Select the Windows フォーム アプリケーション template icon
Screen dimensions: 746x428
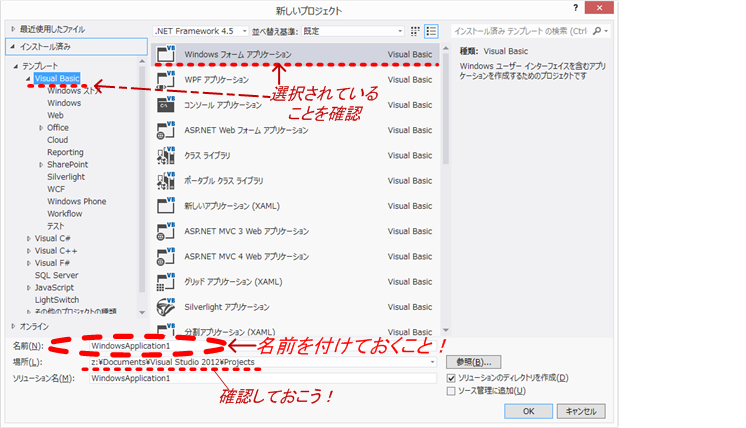(166, 54)
